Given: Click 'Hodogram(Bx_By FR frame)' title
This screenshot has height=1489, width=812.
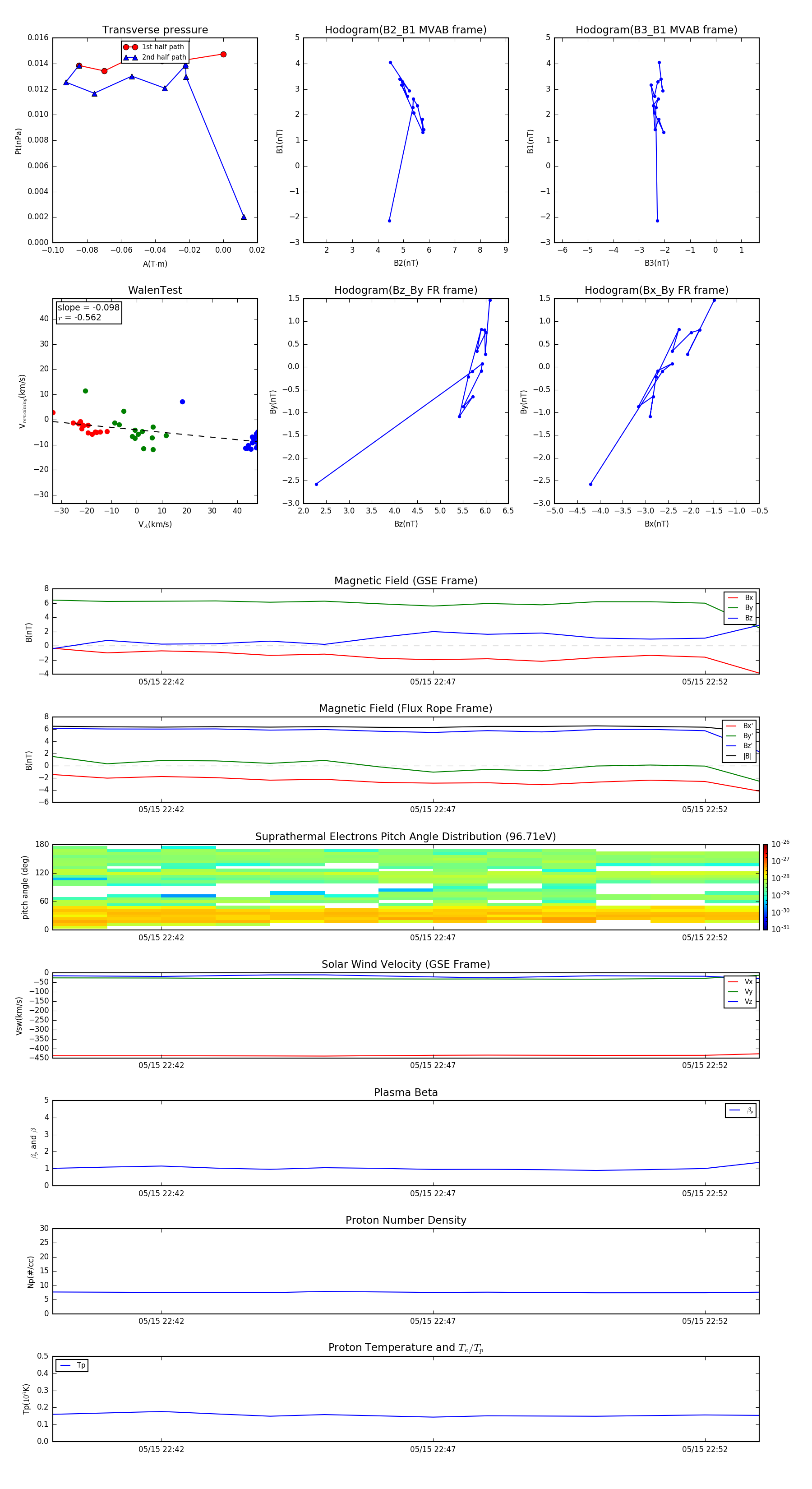Looking at the screenshot, I should coord(656,290).
